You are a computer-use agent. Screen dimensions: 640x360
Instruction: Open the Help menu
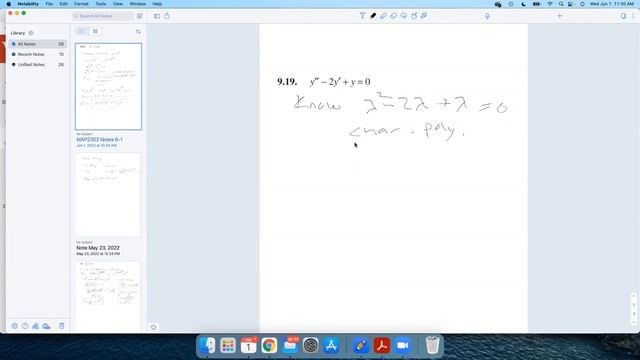157,4
